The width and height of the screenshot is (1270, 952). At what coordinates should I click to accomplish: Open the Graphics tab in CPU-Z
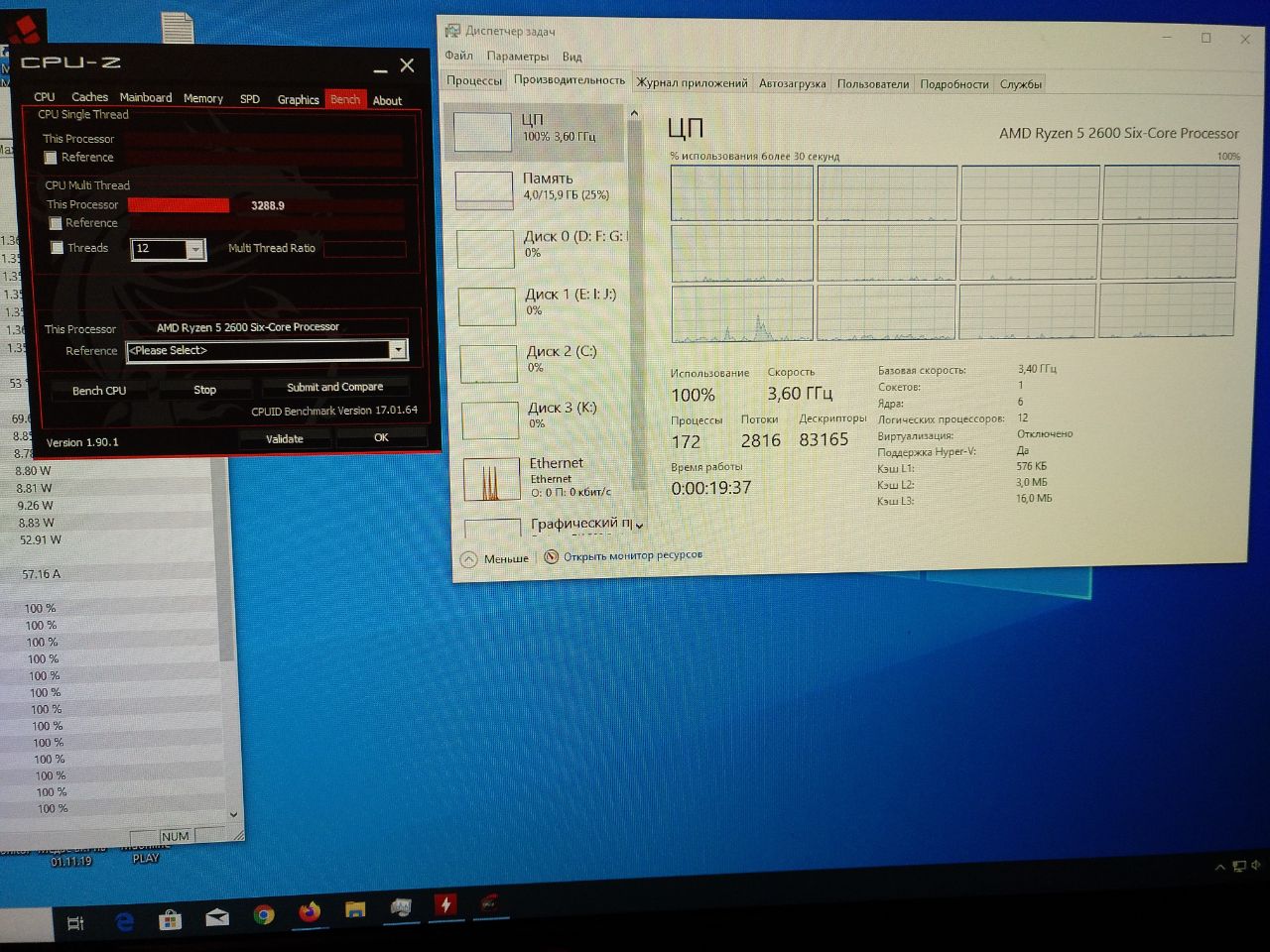[x=299, y=99]
